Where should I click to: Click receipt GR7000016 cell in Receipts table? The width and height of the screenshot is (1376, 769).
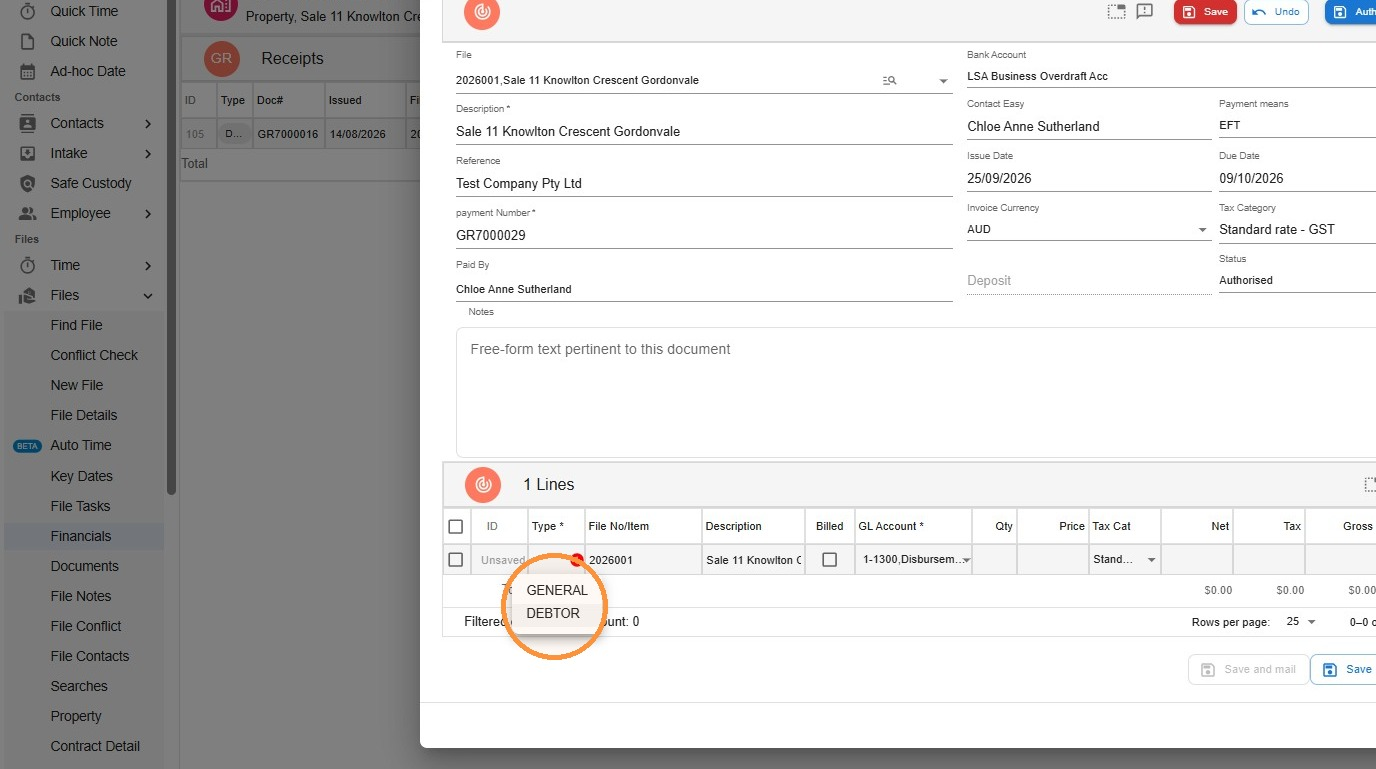click(x=288, y=133)
